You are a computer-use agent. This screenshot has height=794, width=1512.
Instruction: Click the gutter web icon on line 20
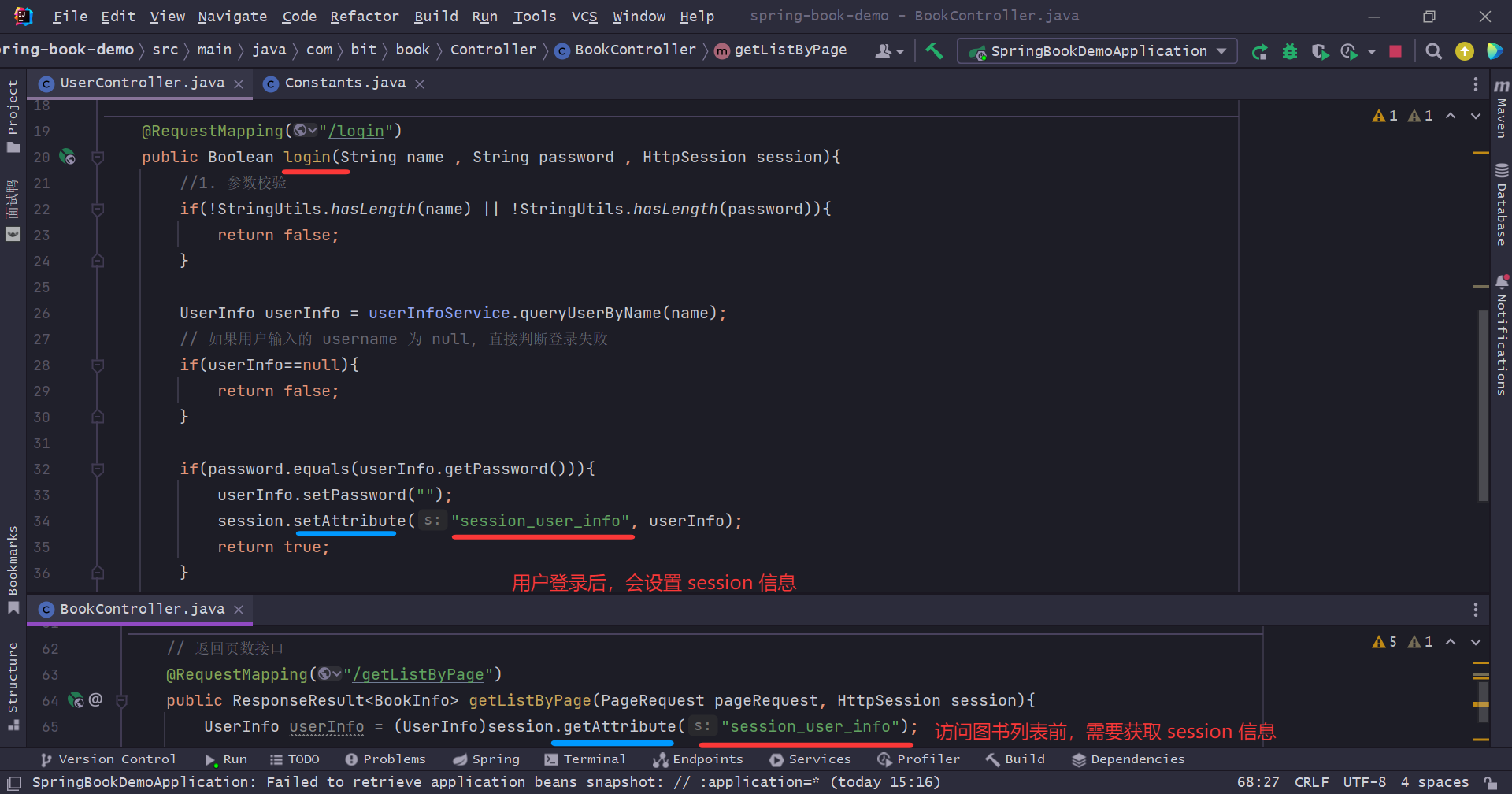68,157
